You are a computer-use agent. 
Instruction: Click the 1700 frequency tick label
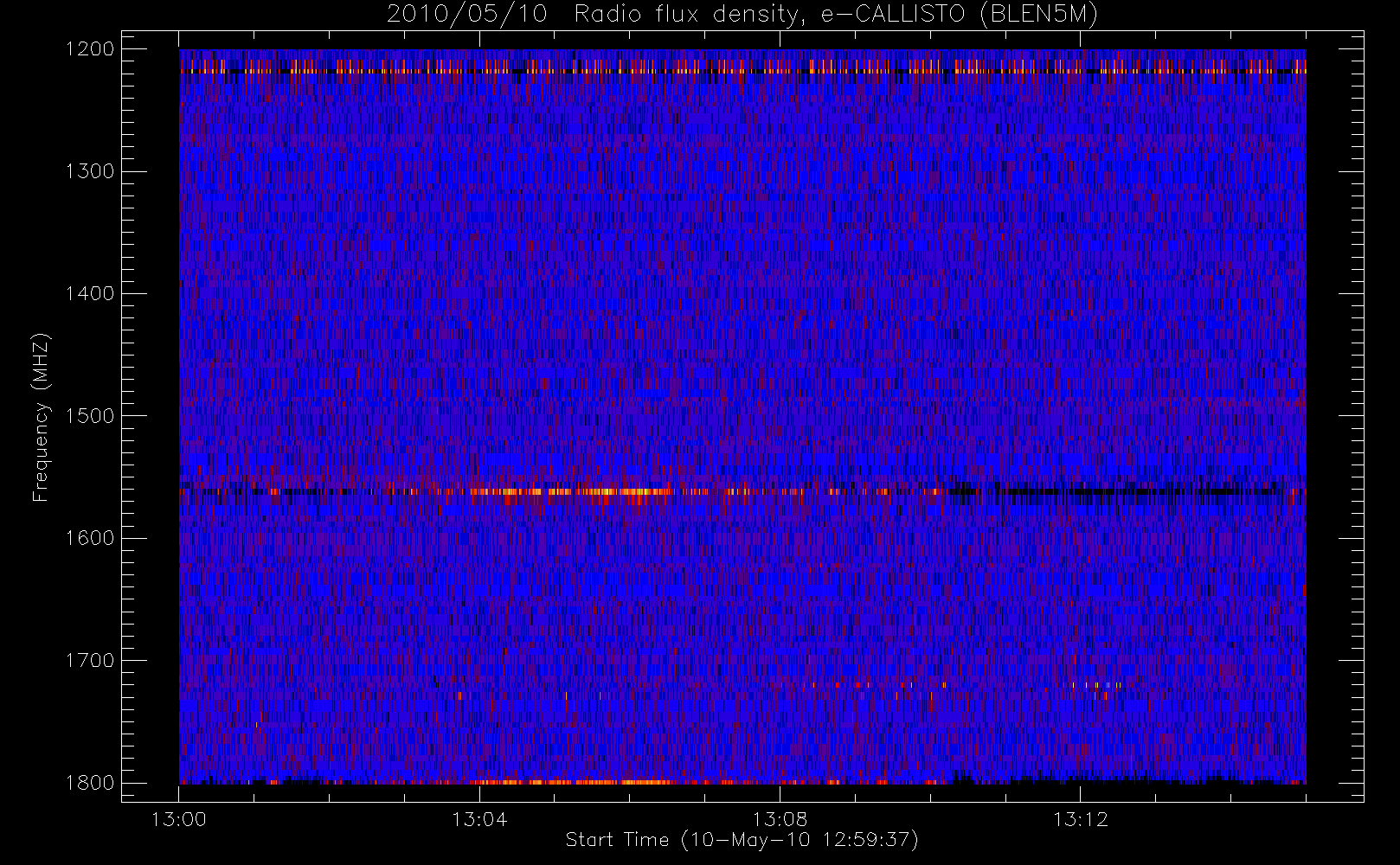90,661
